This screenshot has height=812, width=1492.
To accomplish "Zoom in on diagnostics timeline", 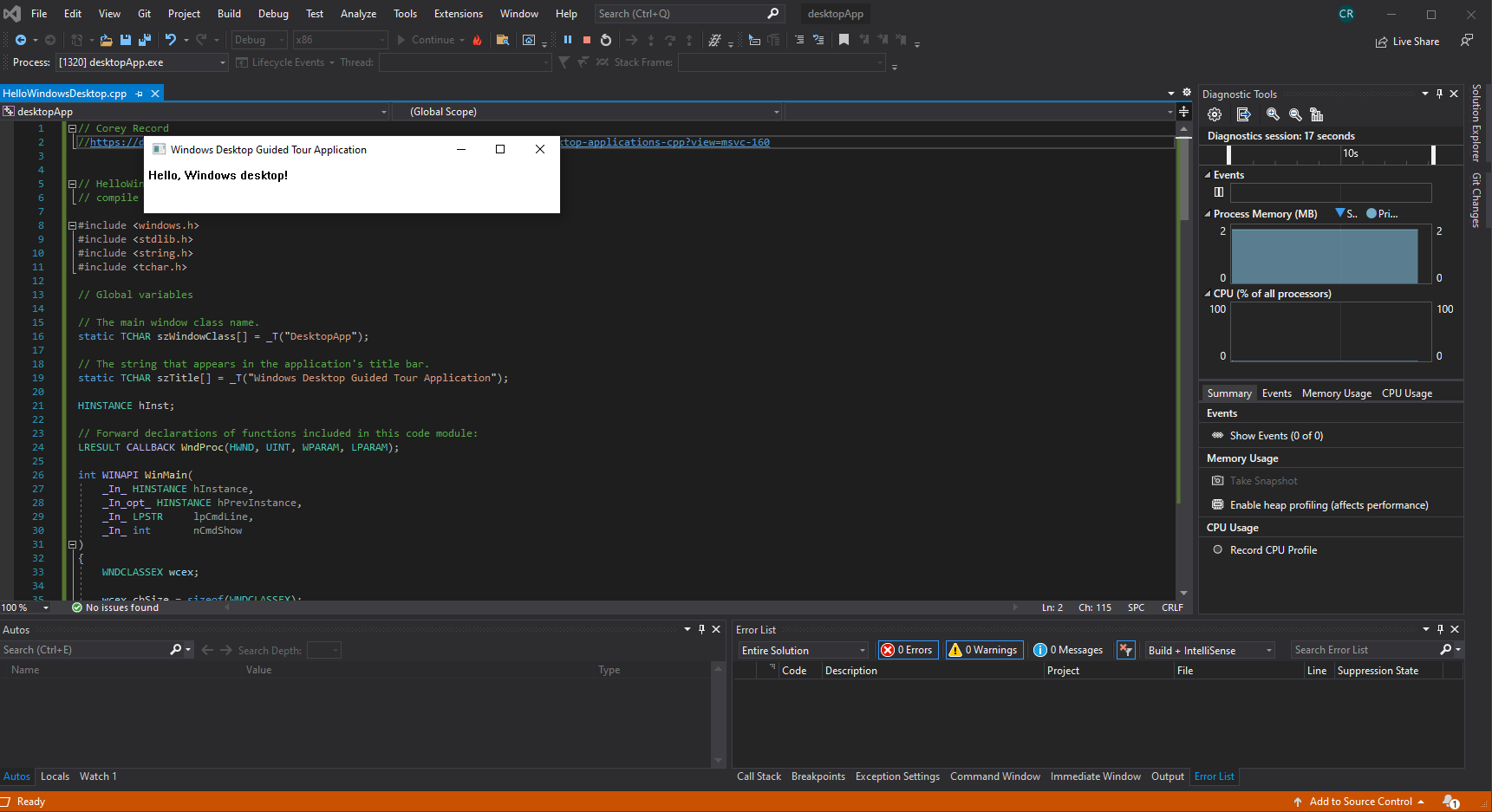I will point(1273,114).
